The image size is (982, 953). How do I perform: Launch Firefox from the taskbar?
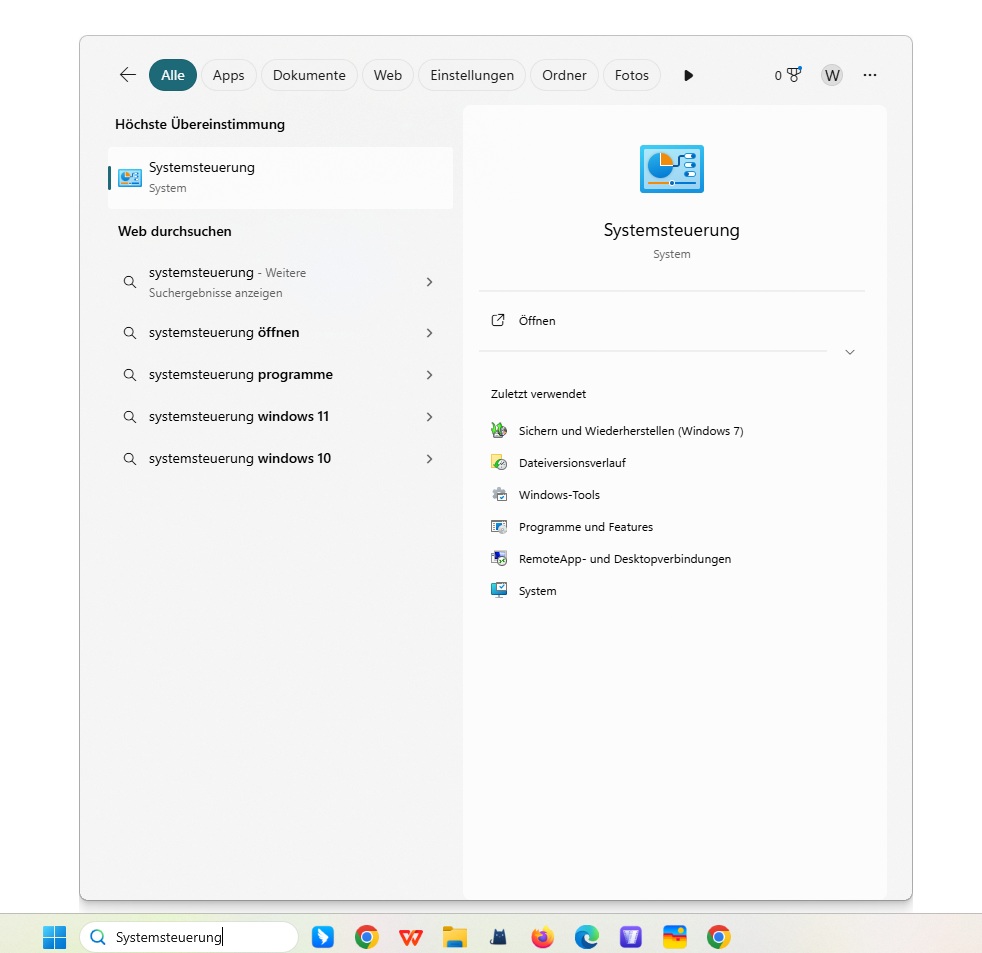542,937
